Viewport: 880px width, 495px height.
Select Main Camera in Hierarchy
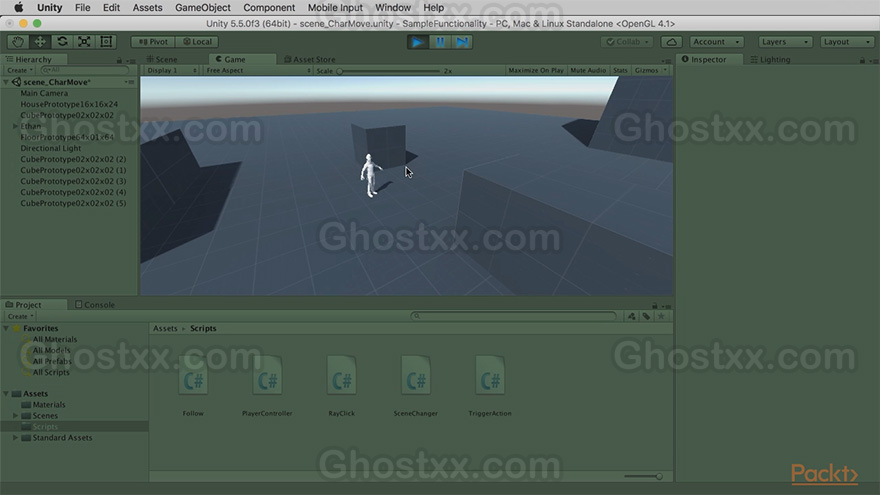click(44, 93)
